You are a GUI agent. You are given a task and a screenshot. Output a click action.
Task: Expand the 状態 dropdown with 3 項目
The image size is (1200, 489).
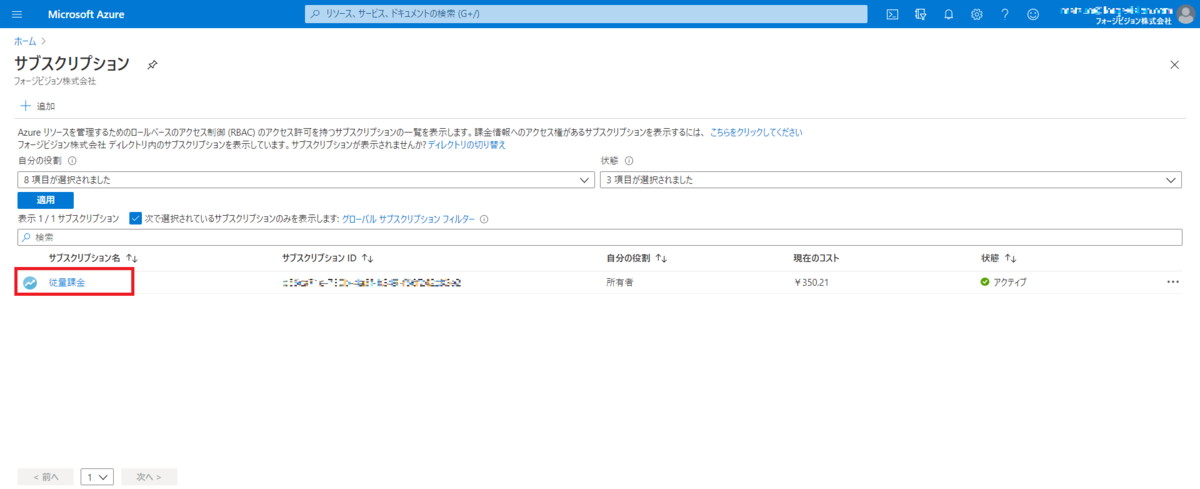[x=891, y=180]
